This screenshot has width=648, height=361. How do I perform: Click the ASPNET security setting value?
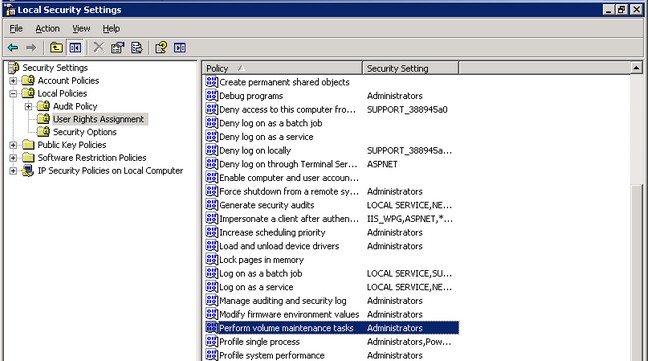(382, 164)
